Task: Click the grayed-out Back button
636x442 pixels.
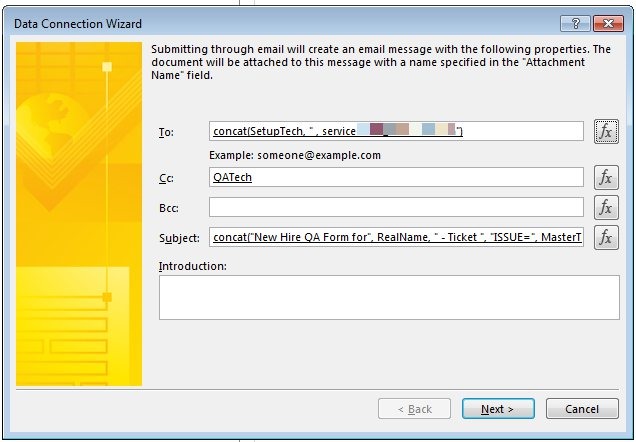Action: (414, 409)
